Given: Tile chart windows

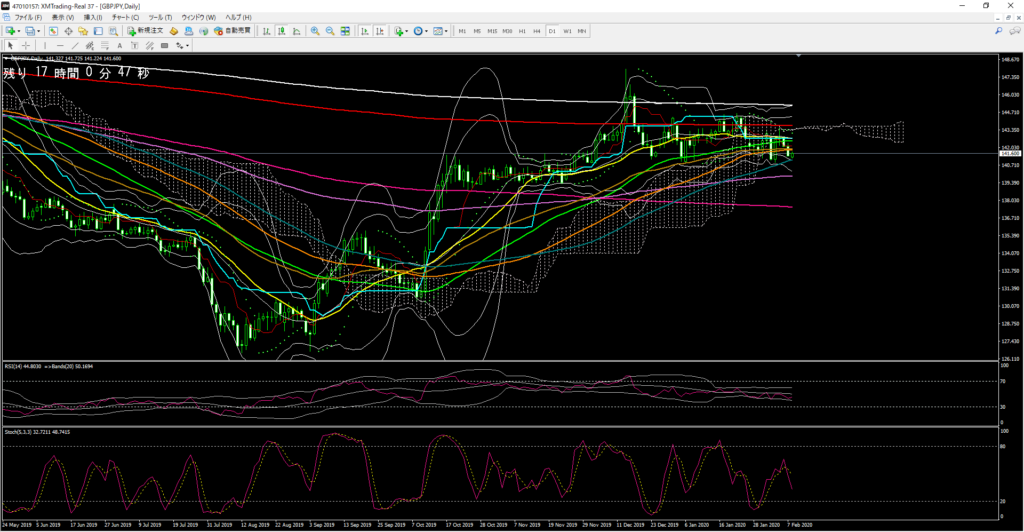Looking at the screenshot, I should (345, 31).
